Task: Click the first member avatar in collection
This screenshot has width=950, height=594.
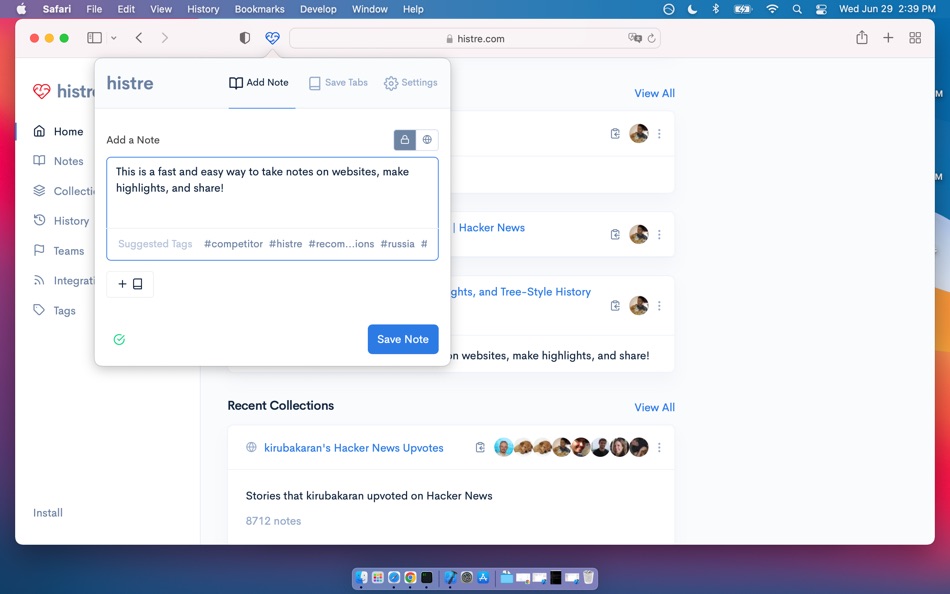Action: pyautogui.click(x=503, y=447)
